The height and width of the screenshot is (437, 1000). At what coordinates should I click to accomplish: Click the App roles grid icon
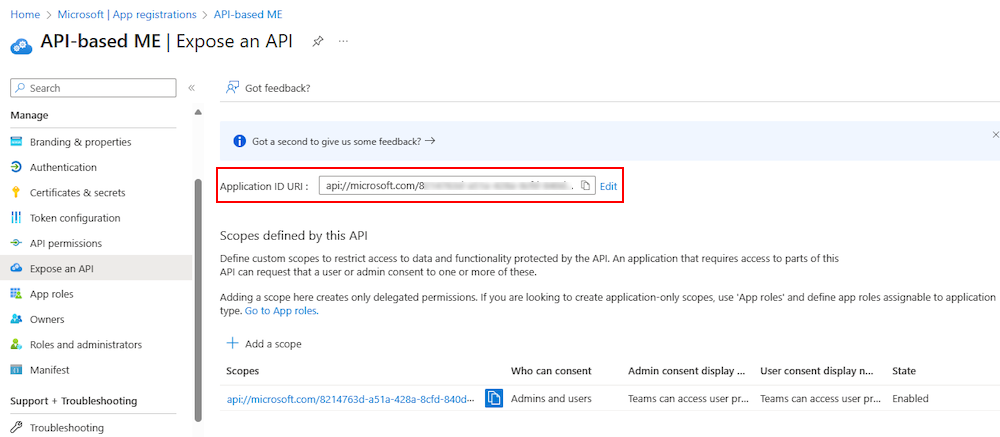click(x=17, y=294)
